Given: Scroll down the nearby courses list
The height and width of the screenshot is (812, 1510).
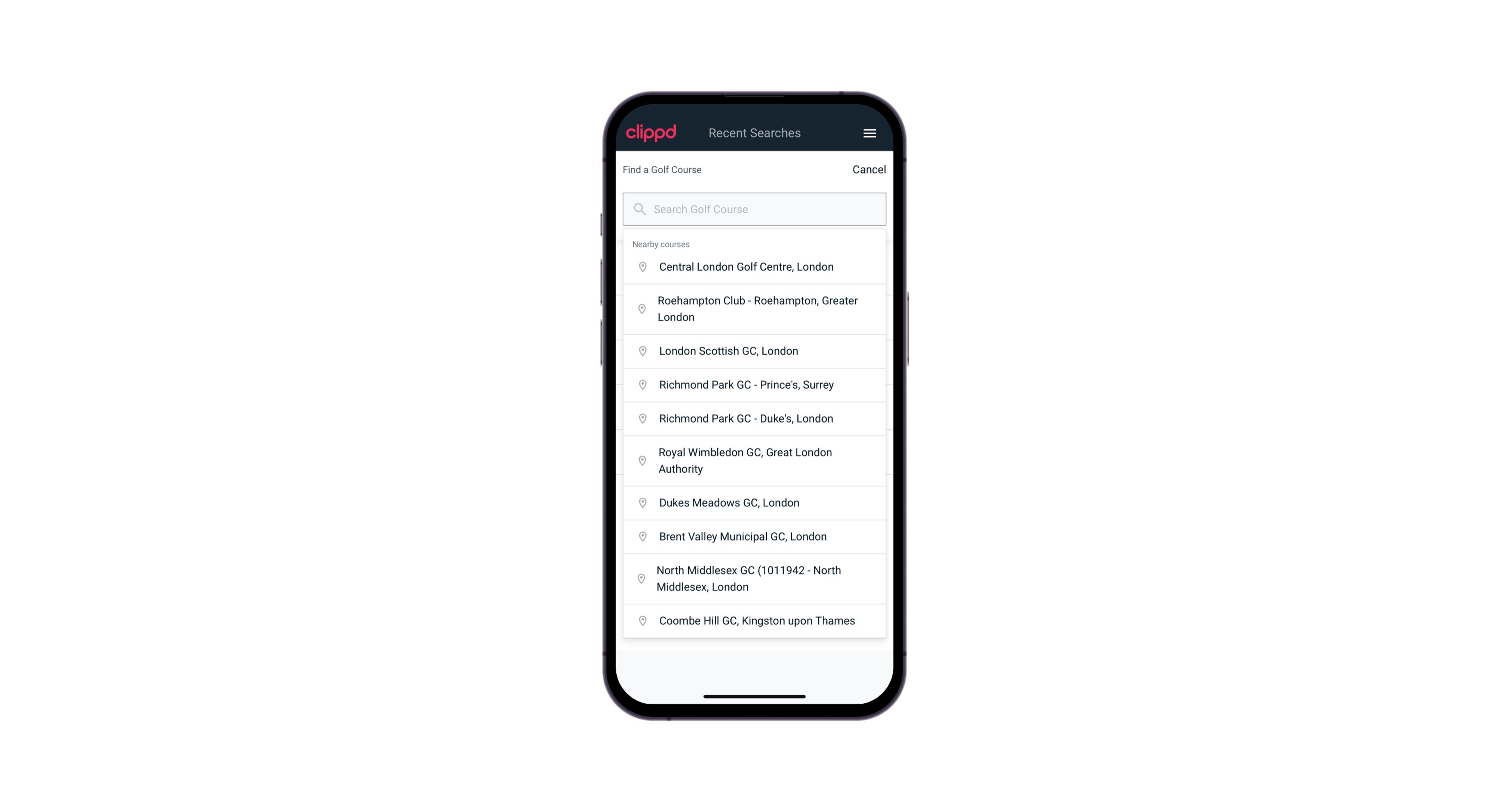Looking at the screenshot, I should click(754, 620).
